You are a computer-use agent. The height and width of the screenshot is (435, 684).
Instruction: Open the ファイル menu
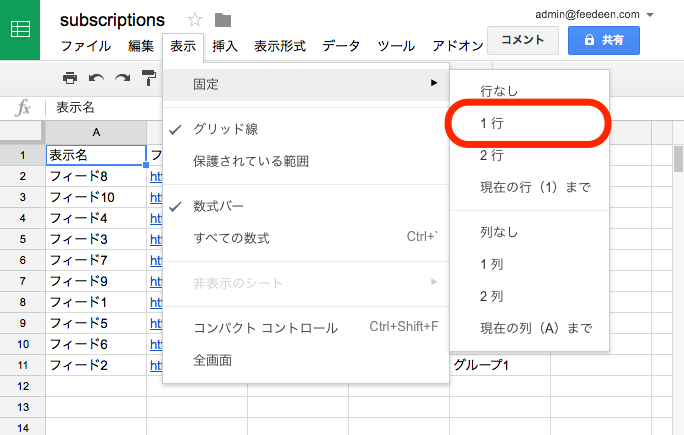86,46
